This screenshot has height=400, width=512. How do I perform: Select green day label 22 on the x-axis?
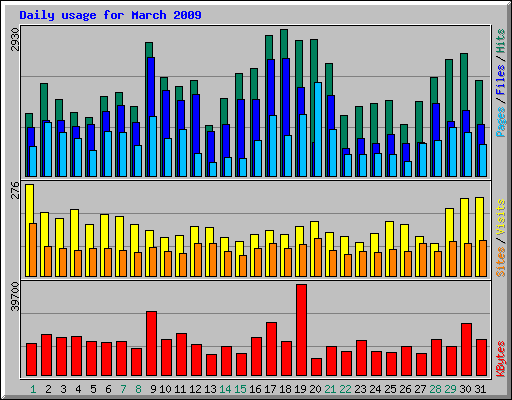coord(345,389)
